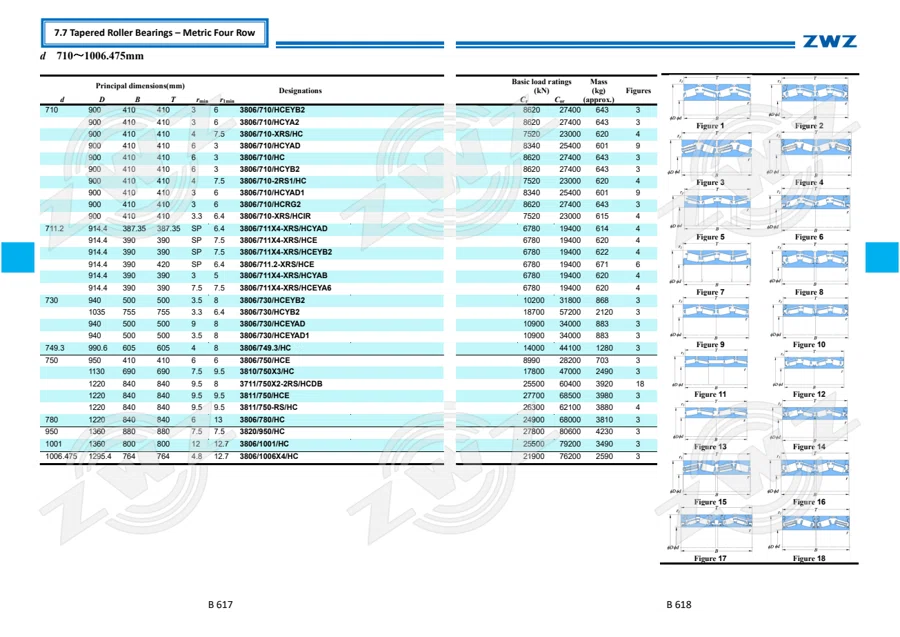
Task: Open the Figure 17 bearing diagram
Action: click(710, 530)
